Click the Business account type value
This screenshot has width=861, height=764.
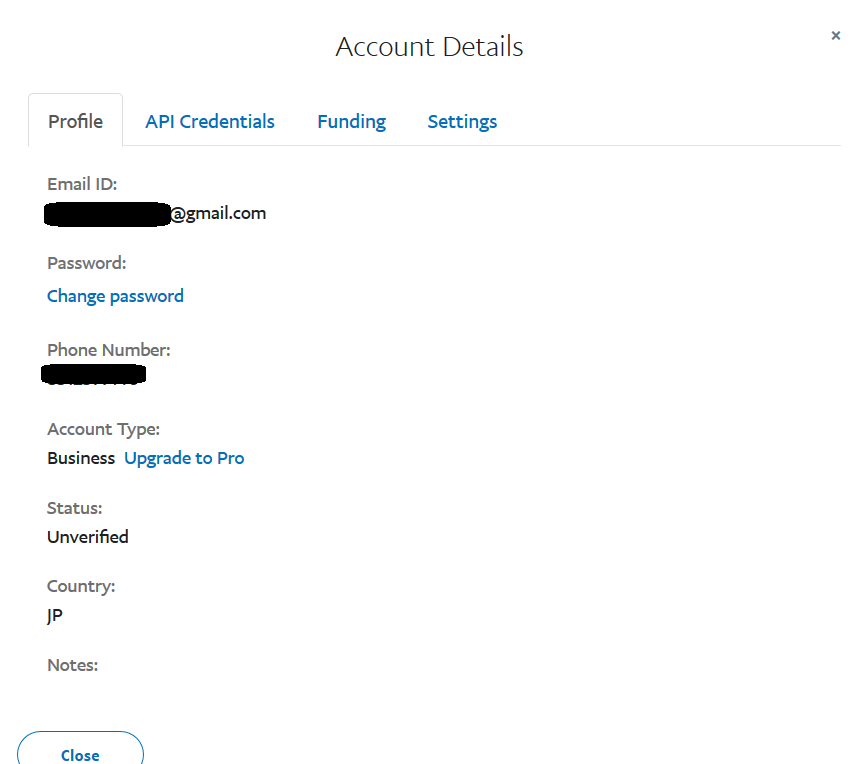(81, 458)
